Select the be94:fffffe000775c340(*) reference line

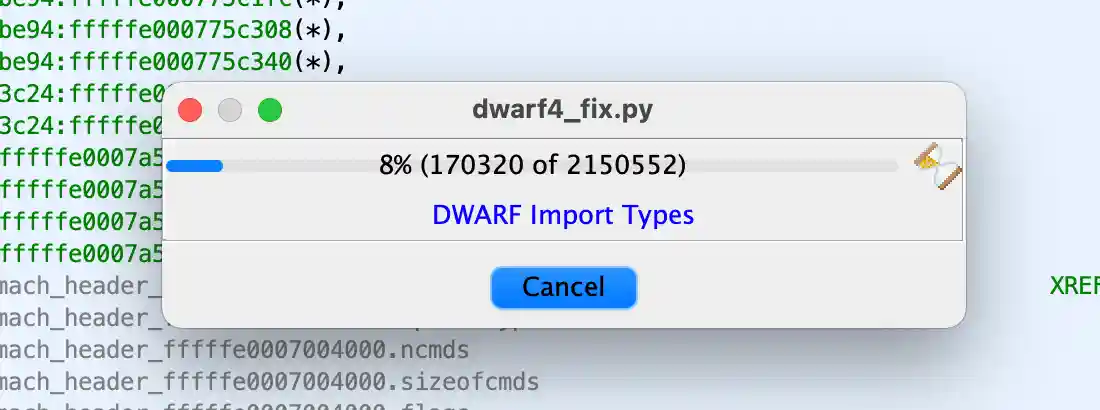pyautogui.click(x=173, y=62)
